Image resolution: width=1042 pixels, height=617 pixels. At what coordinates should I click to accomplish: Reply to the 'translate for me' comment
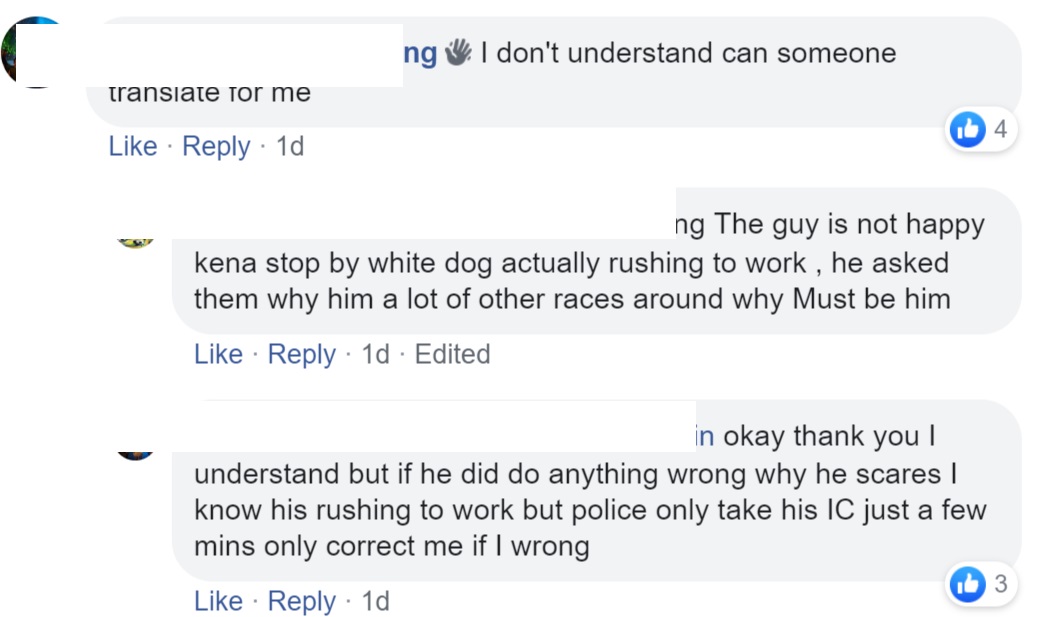click(216, 146)
